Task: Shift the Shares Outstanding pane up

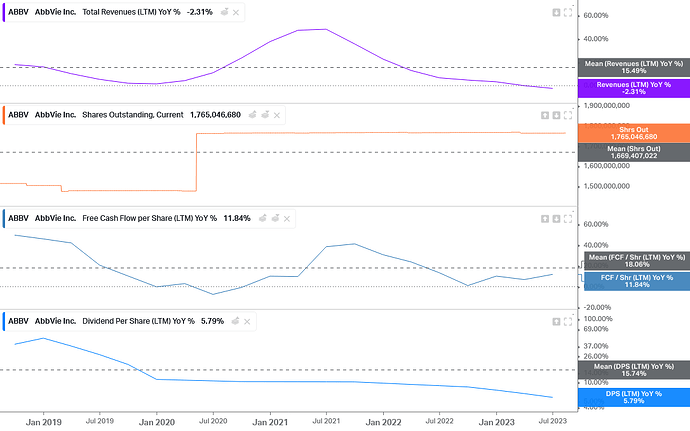Action: pos(545,115)
